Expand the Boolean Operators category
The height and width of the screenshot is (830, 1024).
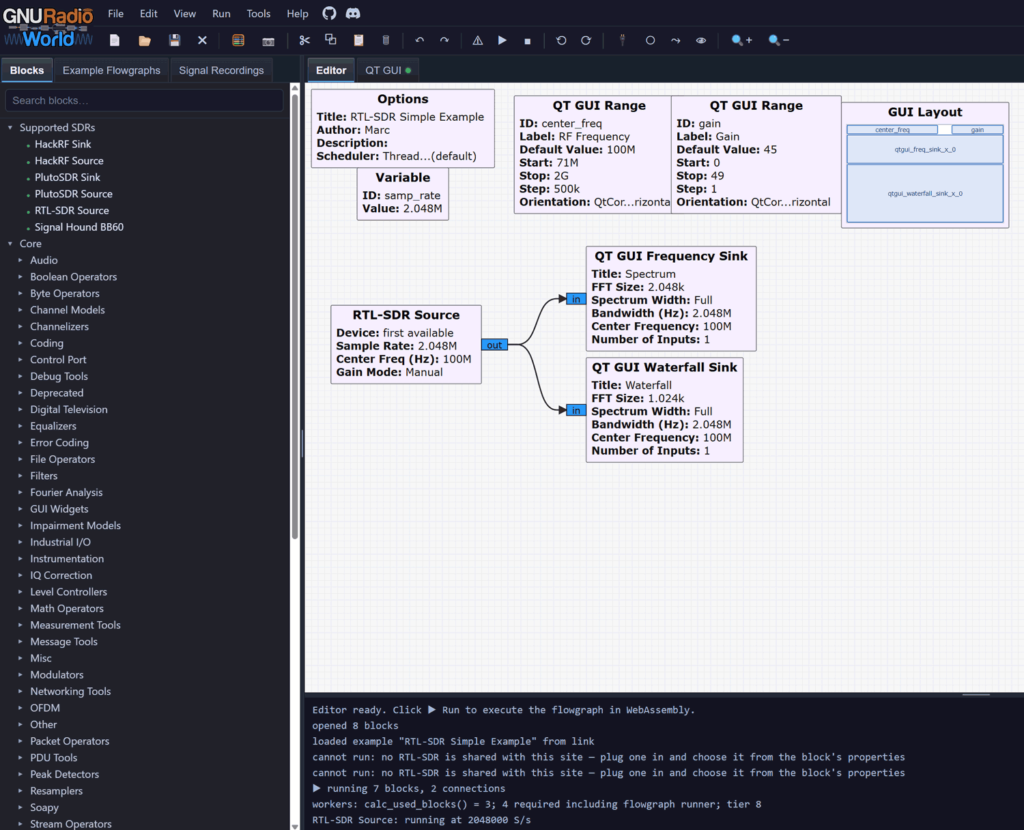click(20, 277)
